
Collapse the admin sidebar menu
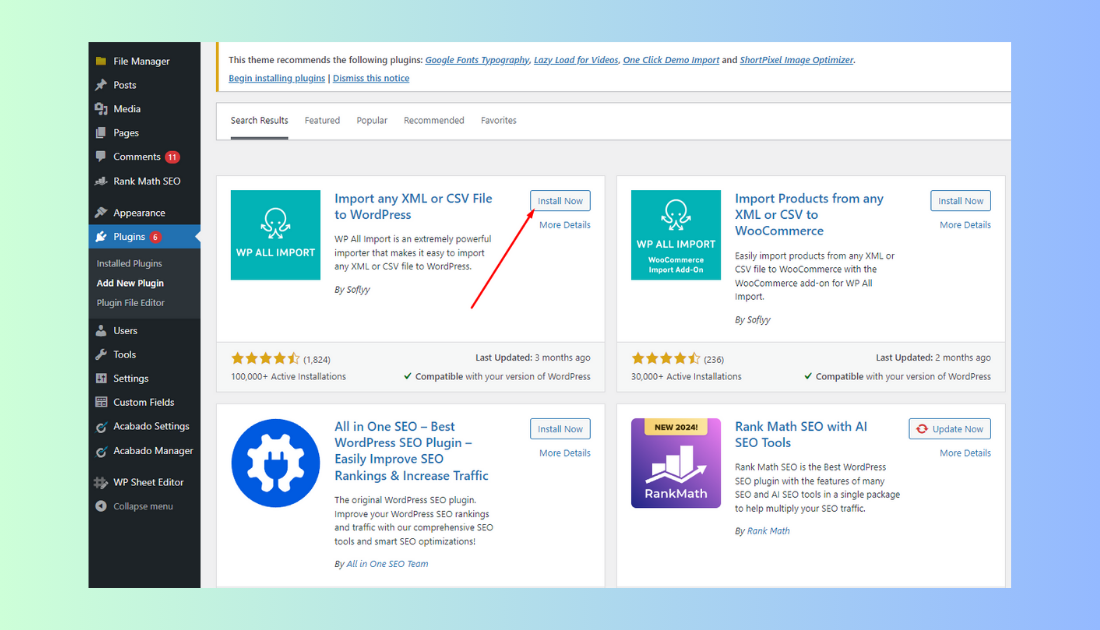tap(143, 506)
